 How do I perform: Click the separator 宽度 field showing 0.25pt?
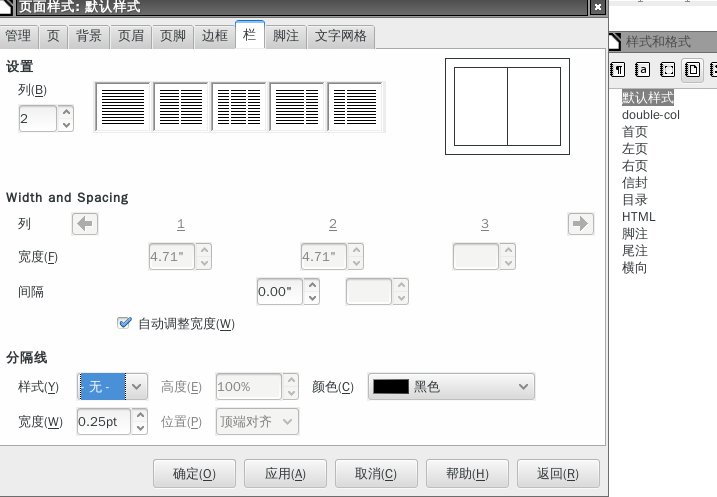(104, 422)
